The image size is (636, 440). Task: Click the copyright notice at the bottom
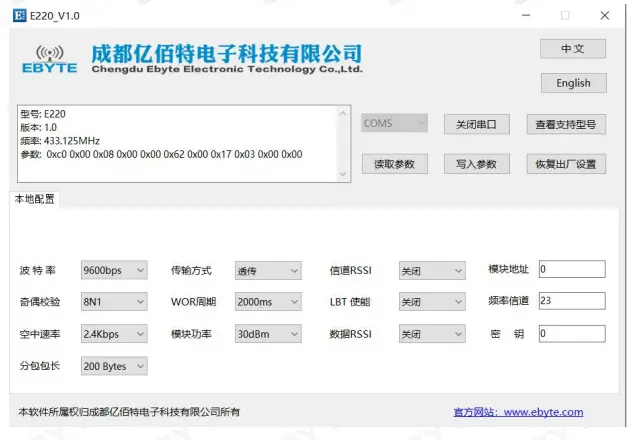[x=129, y=412]
